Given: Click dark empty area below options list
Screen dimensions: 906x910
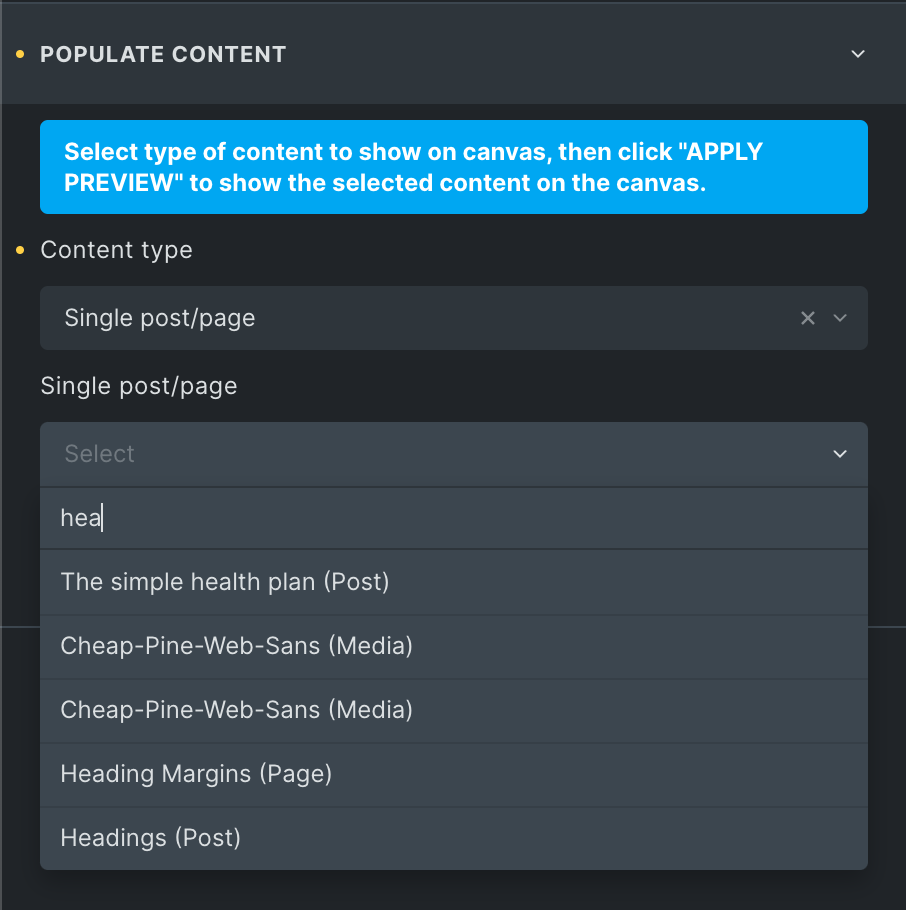Looking at the screenshot, I should click(x=453, y=891).
